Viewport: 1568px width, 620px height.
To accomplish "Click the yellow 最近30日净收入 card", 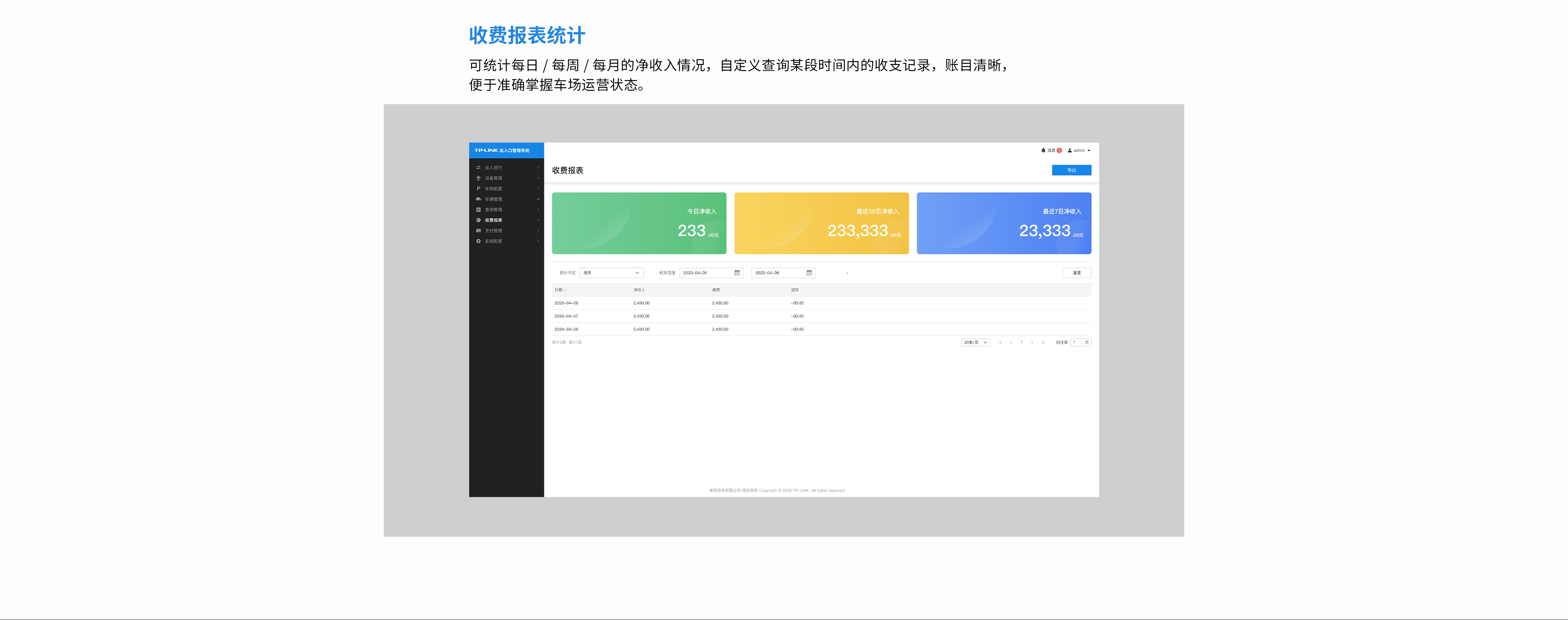I will pyautogui.click(x=822, y=223).
